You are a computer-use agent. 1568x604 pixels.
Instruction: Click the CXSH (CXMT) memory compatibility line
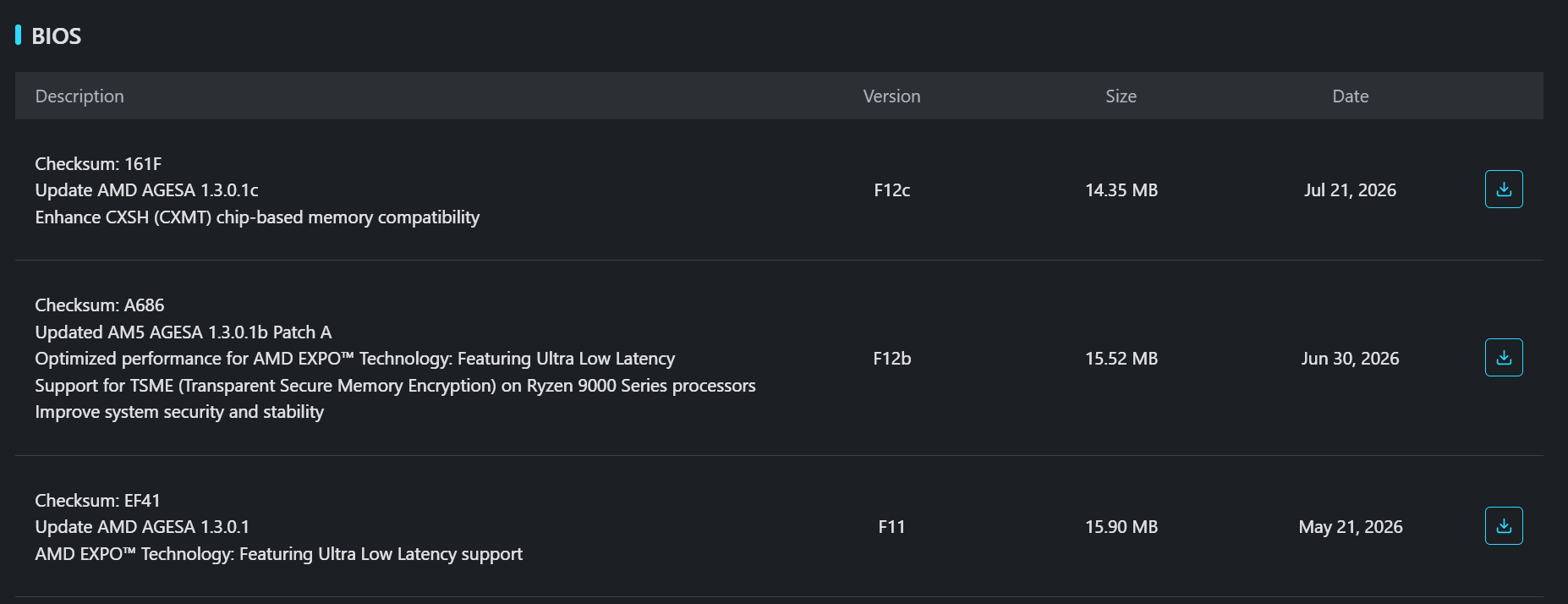257,217
